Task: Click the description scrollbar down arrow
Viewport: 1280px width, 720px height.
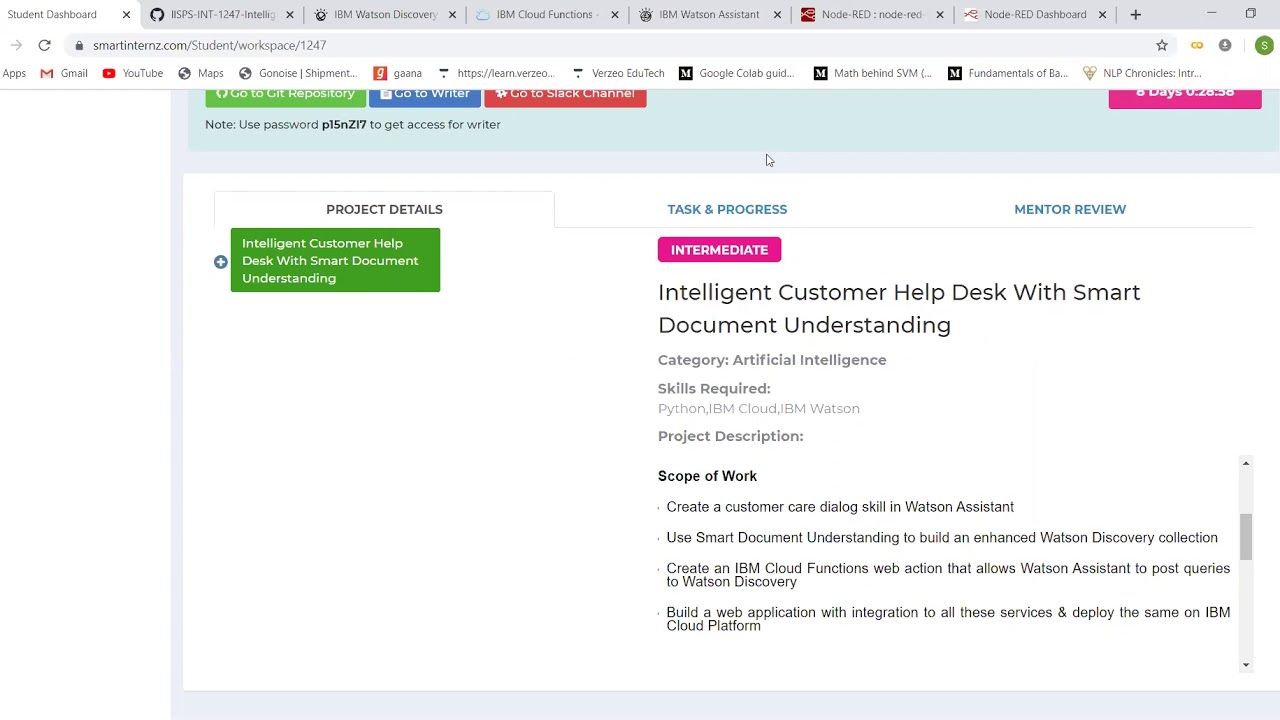Action: 1246,665
